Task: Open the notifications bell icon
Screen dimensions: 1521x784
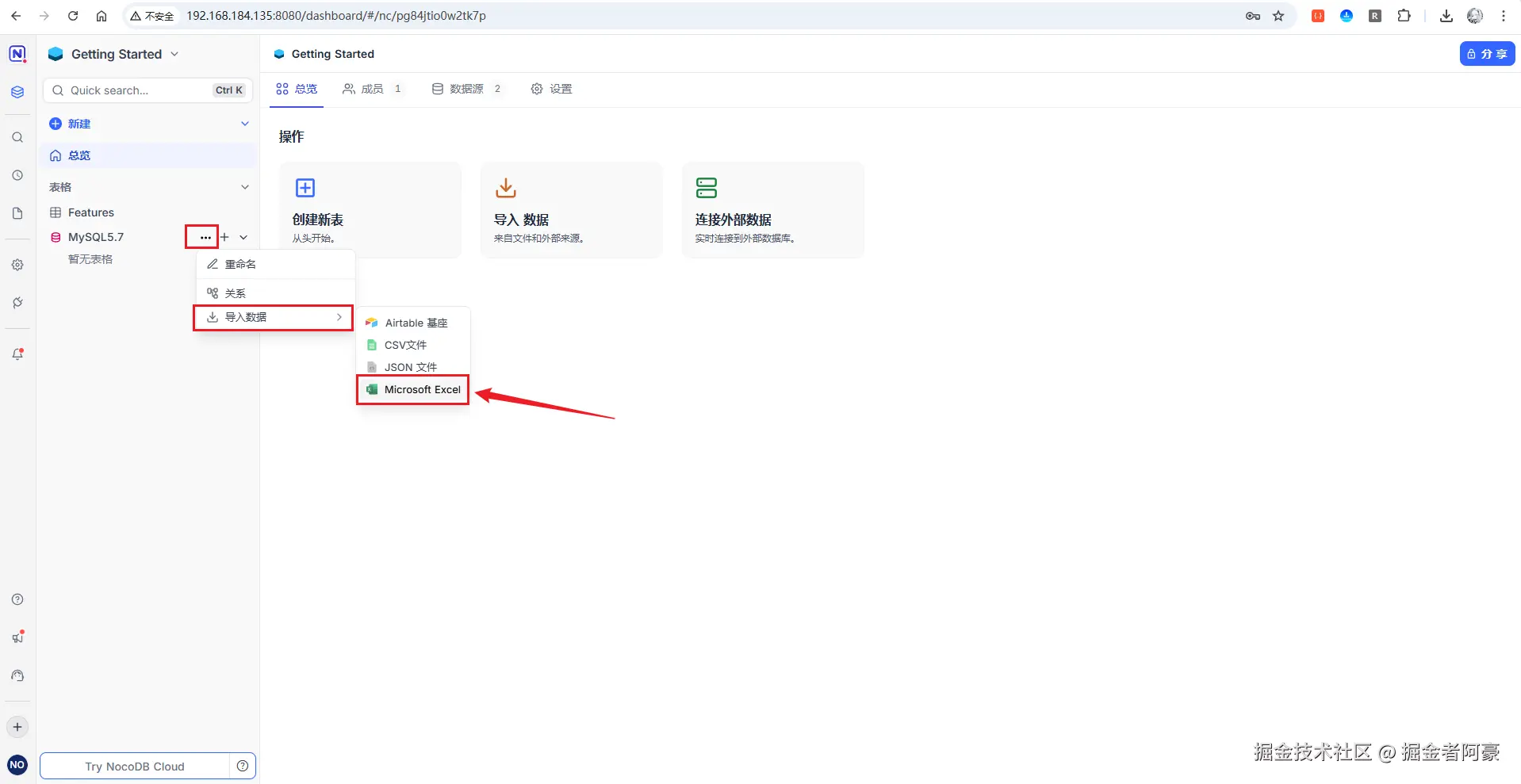Action: pyautogui.click(x=17, y=354)
